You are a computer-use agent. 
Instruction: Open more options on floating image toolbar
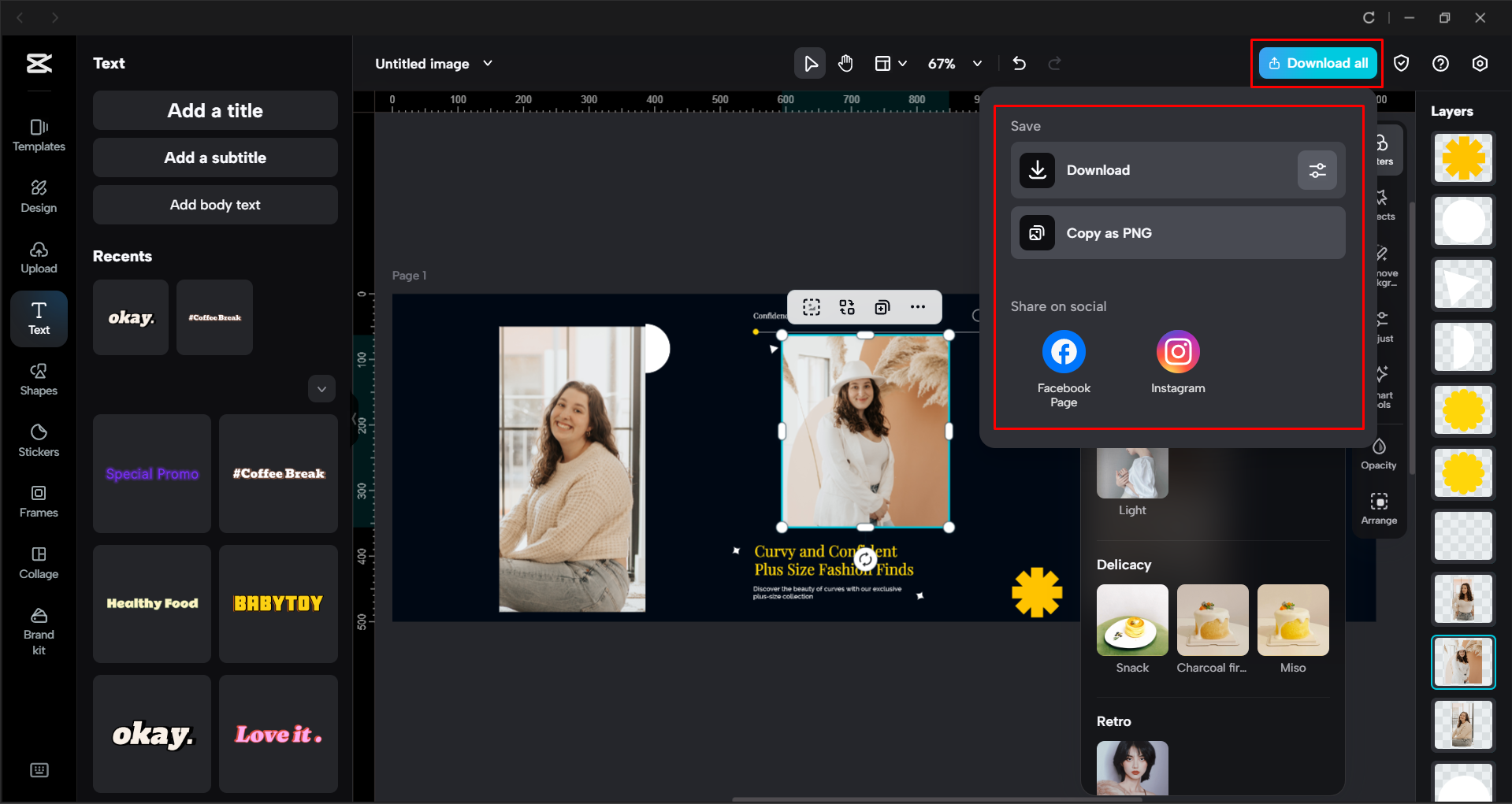click(917, 307)
